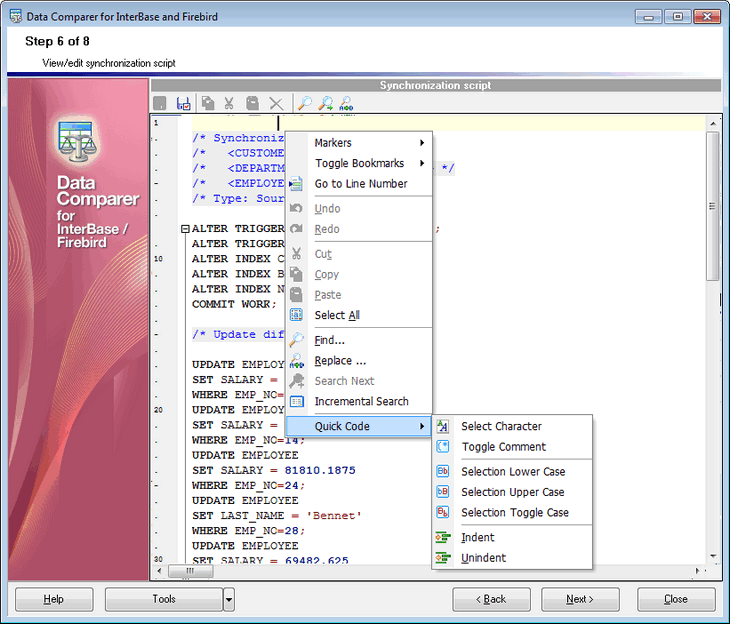Click the Find icon beside Find... entry
Image resolution: width=730 pixels, height=624 pixels.
tap(296, 340)
